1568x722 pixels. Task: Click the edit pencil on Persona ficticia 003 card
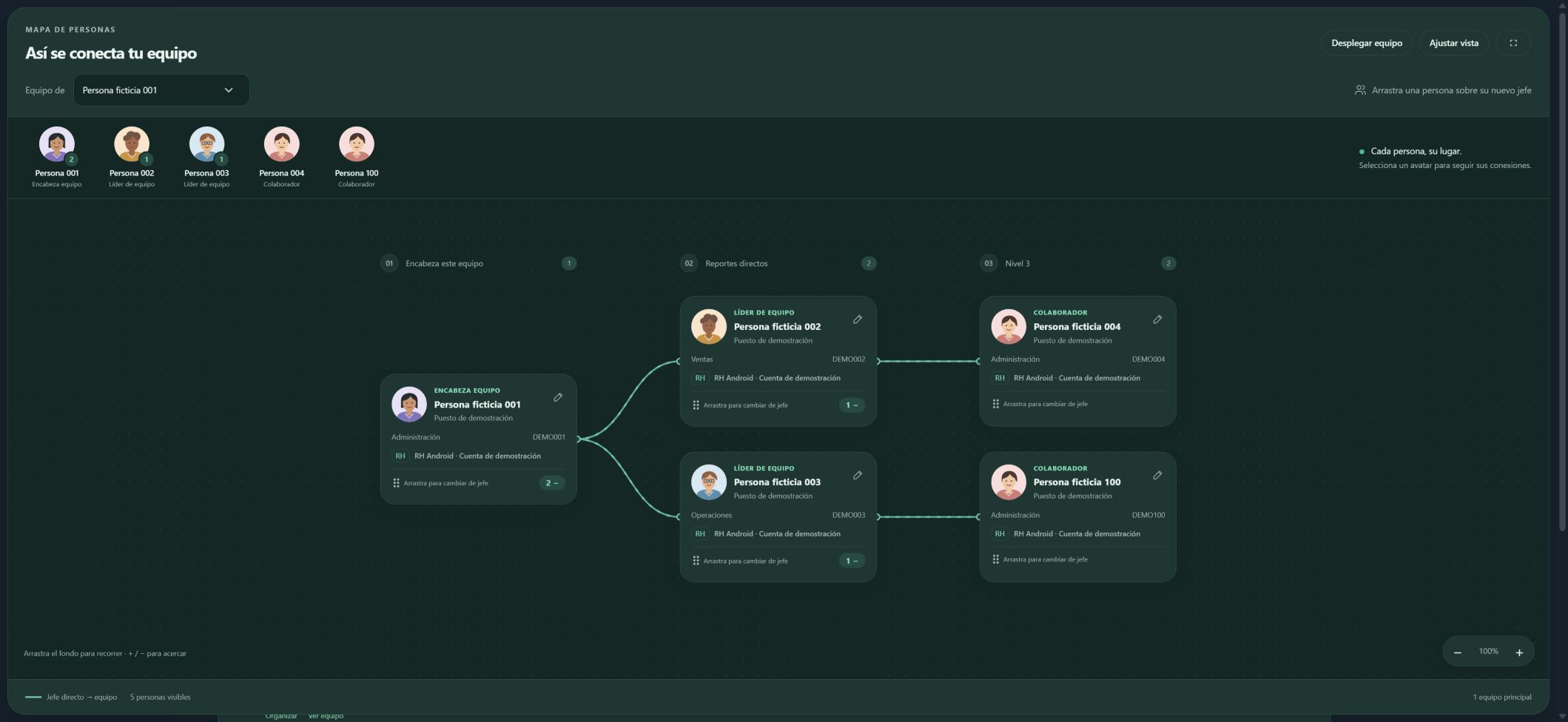858,475
